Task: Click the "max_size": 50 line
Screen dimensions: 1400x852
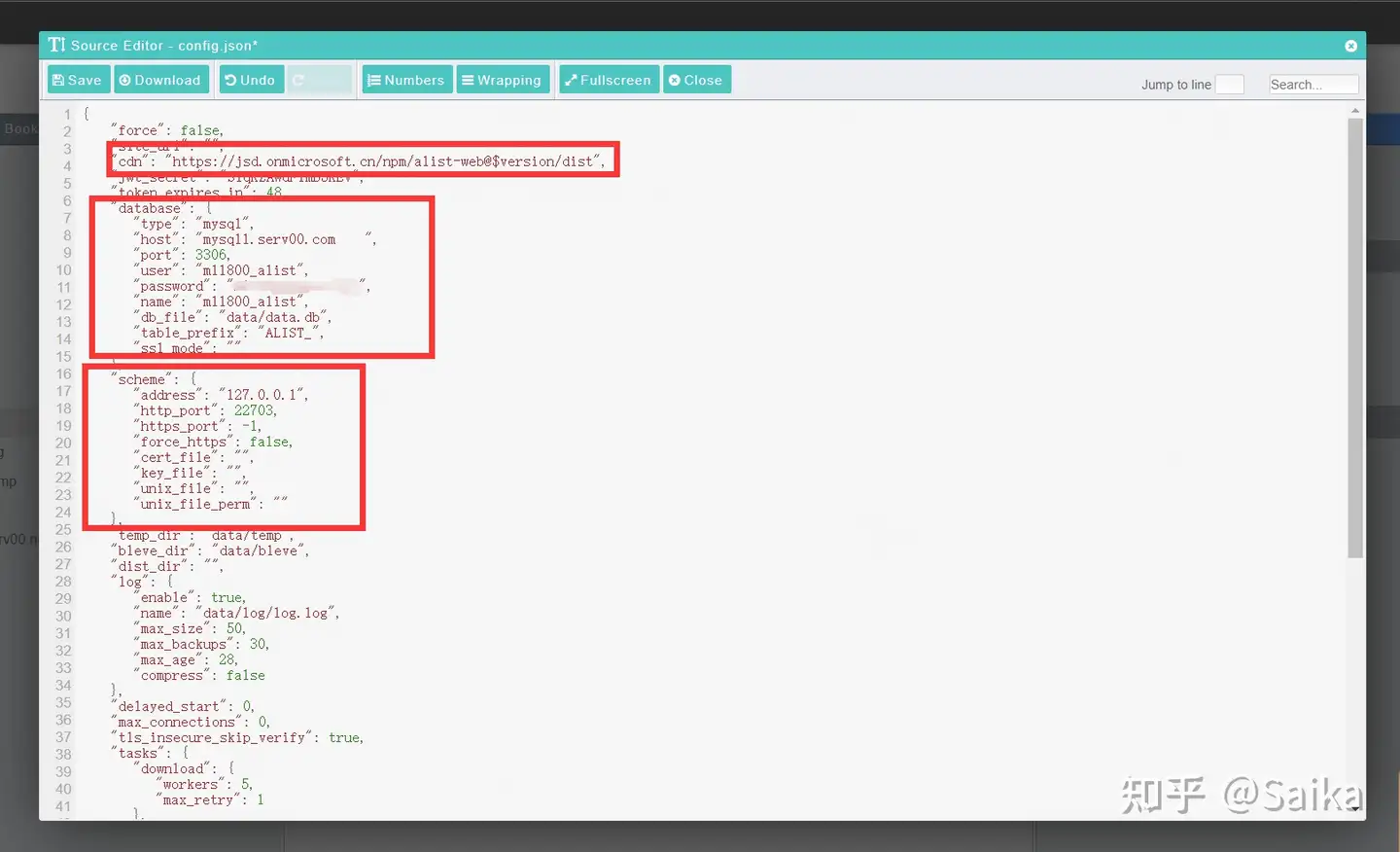Action: [x=190, y=628]
